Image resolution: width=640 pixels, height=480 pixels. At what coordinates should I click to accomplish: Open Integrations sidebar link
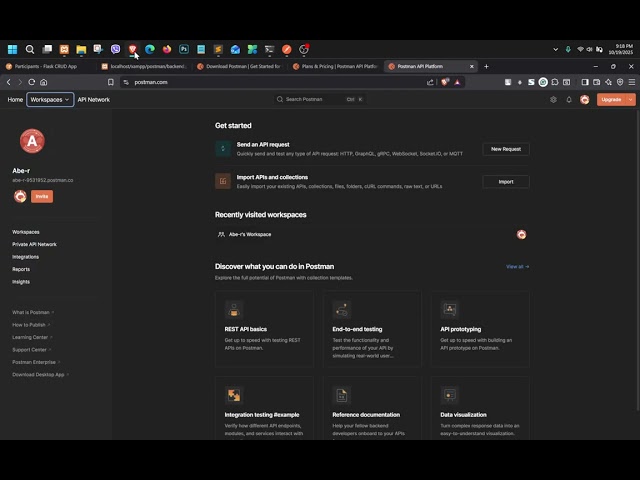(x=25, y=257)
